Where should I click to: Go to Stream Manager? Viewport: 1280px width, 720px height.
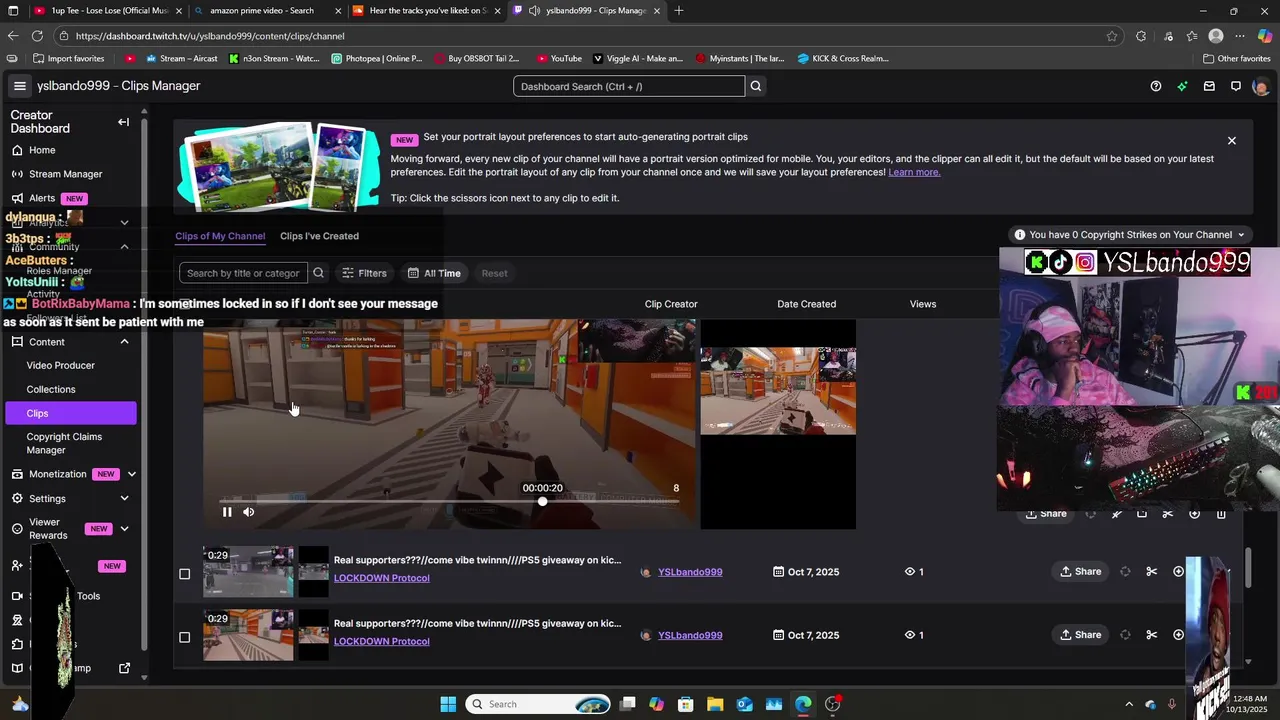[x=66, y=174]
